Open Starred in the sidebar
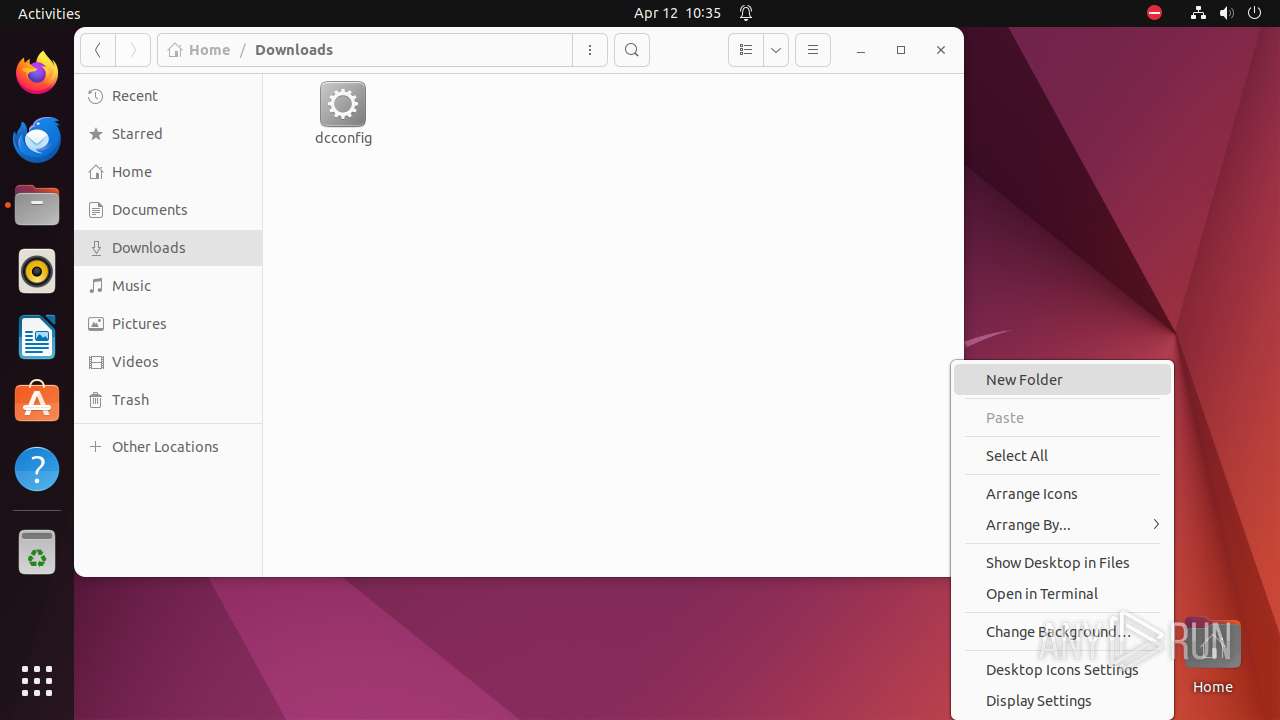The image size is (1280, 720). coord(168,134)
